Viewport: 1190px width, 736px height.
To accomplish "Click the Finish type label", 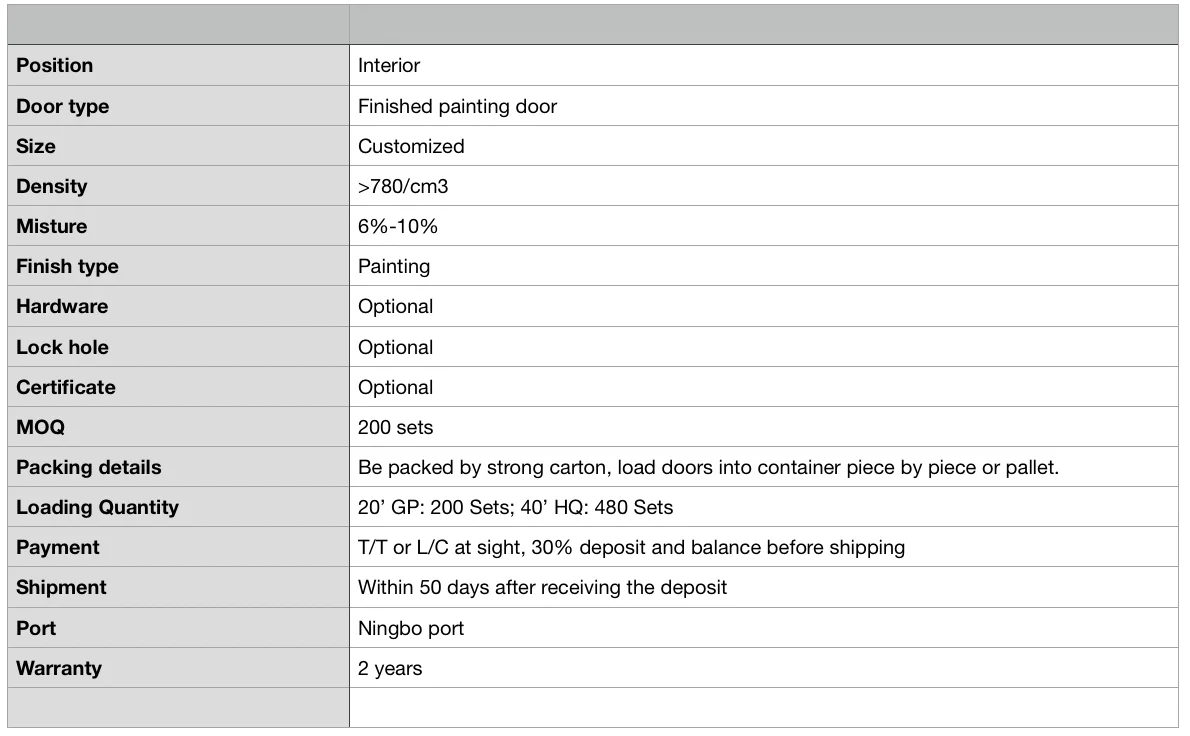I will coord(67,266).
